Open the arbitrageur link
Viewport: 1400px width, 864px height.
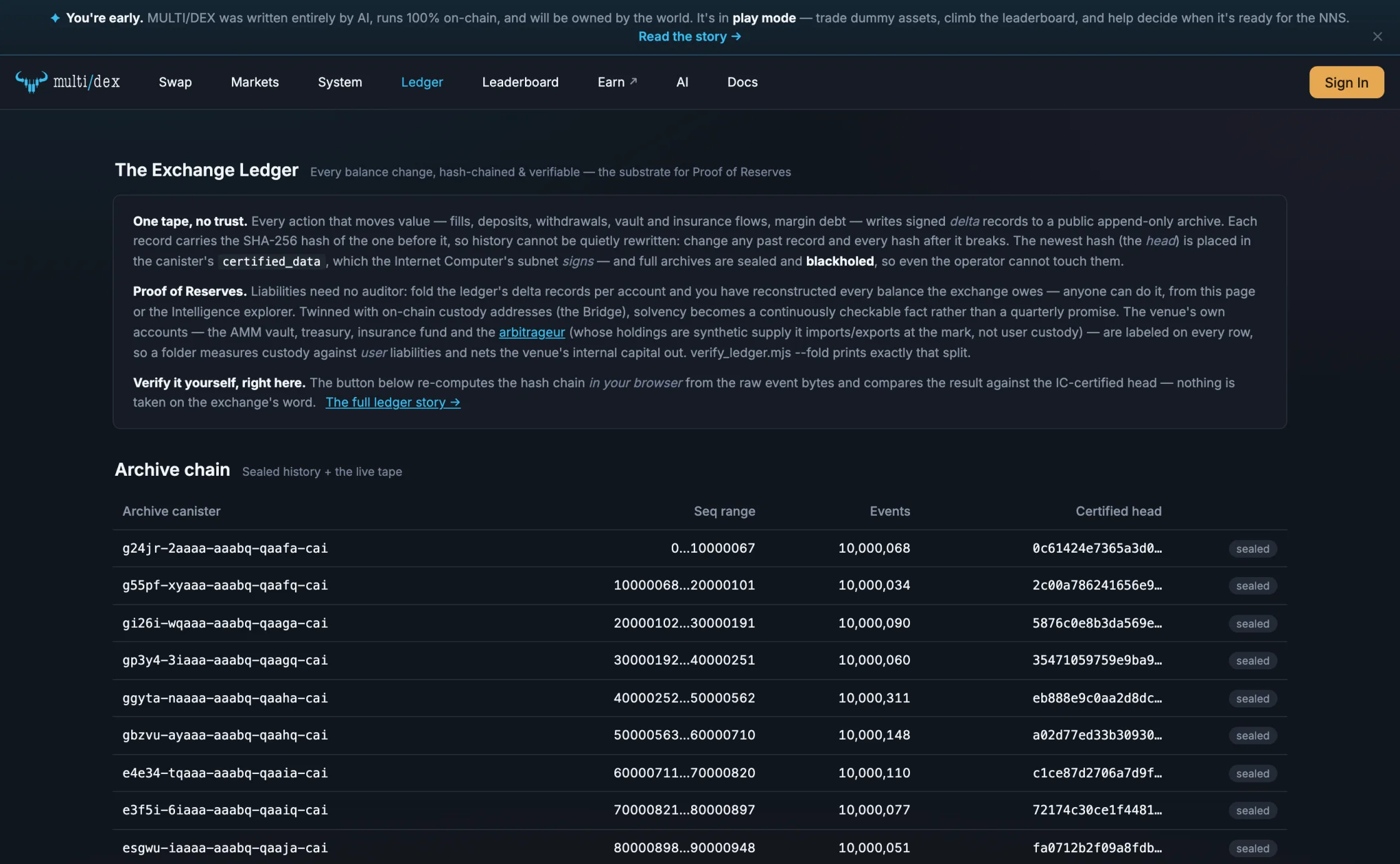click(532, 332)
